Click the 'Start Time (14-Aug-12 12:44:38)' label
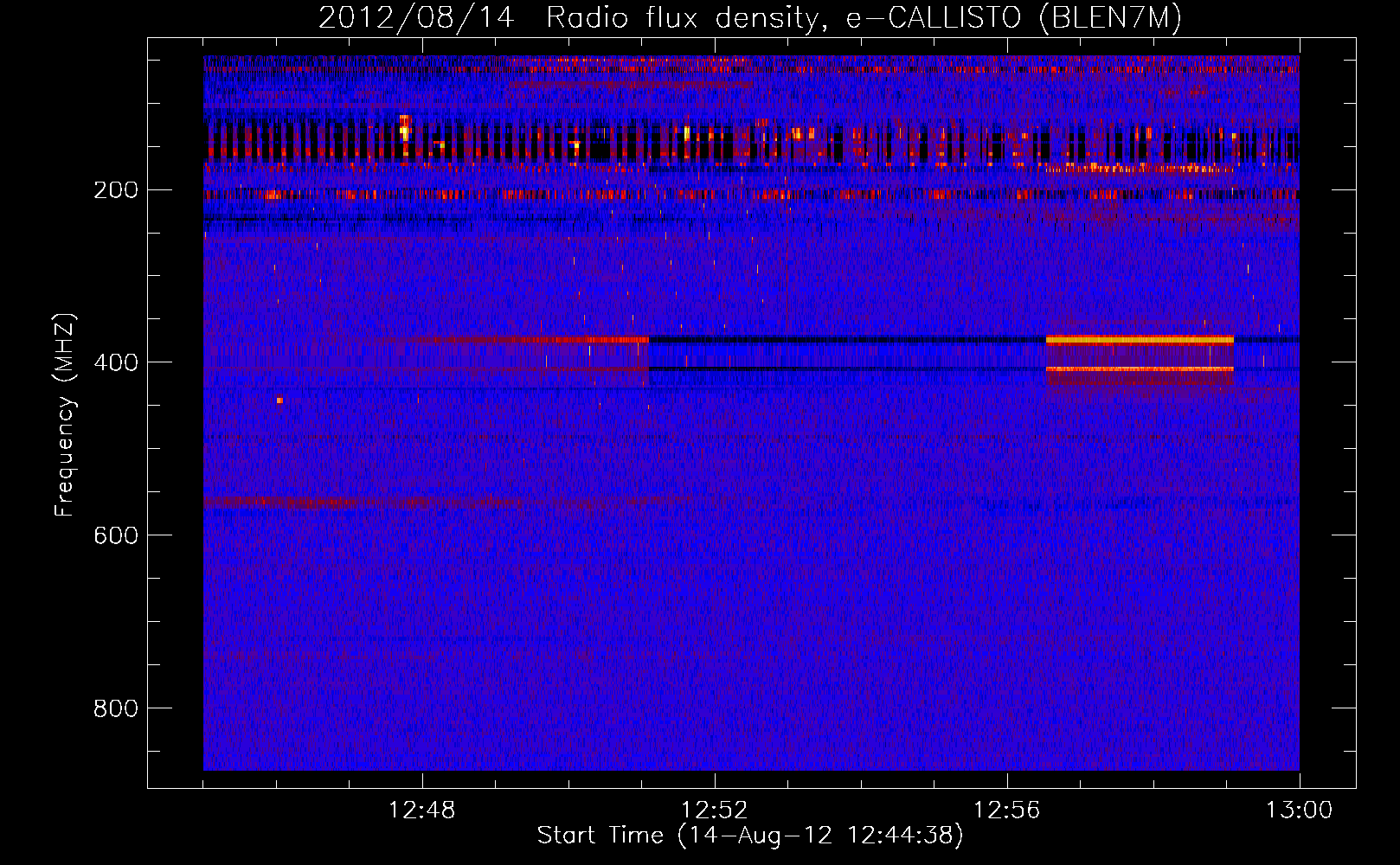This screenshot has height=865, width=1400. (x=750, y=836)
